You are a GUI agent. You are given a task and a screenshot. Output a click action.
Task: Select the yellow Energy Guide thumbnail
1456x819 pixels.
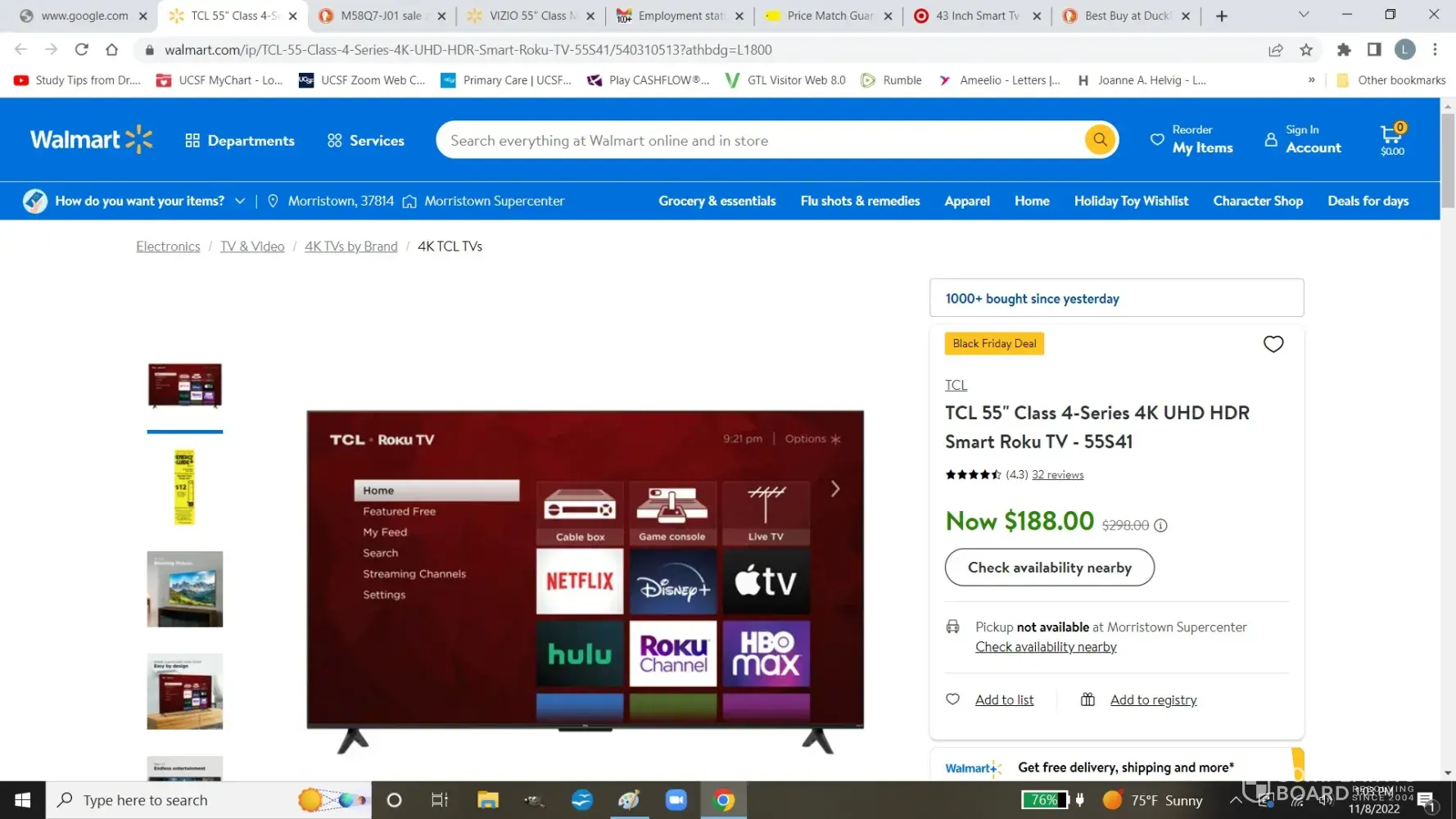point(184,486)
